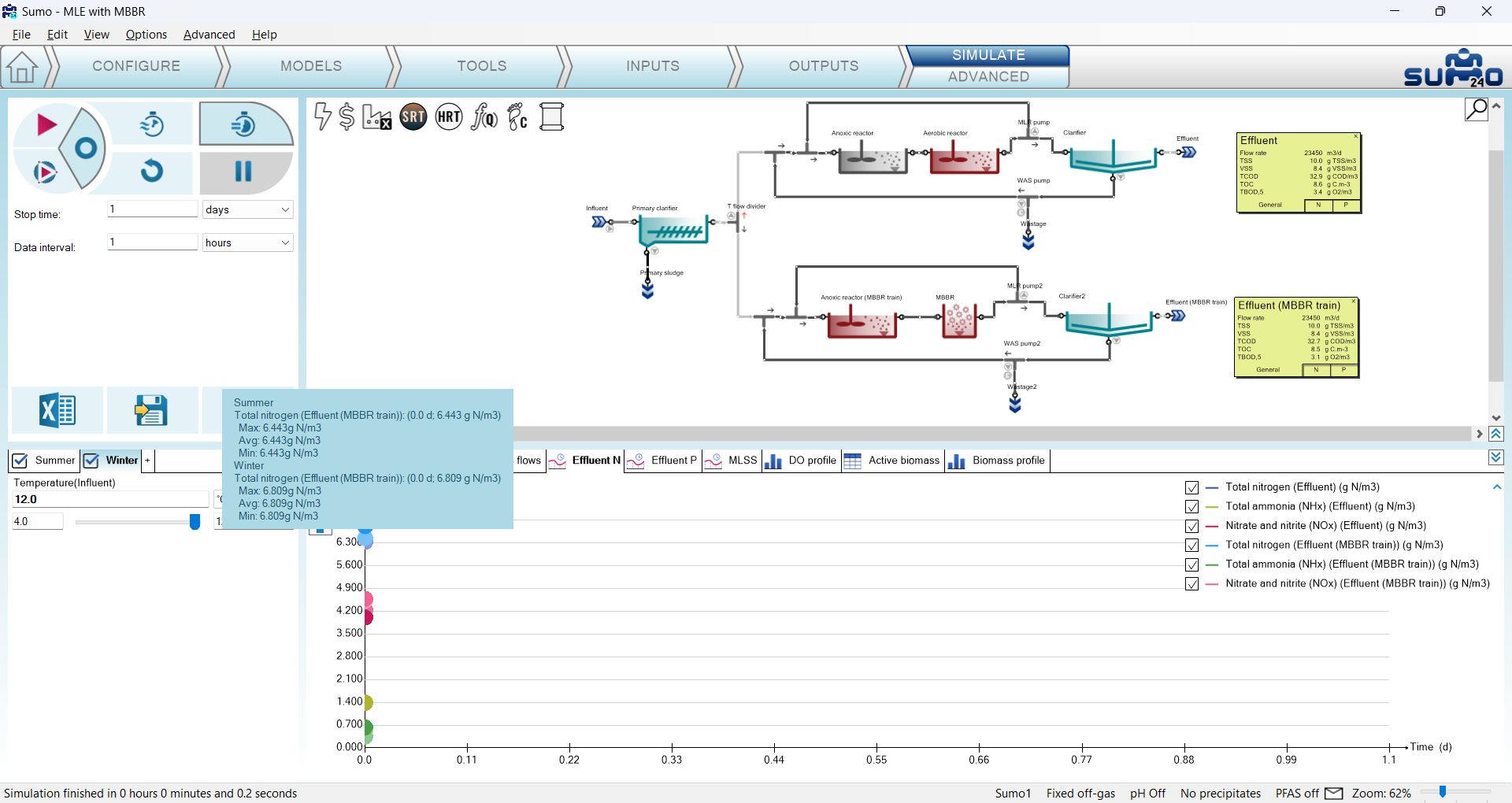This screenshot has height=803, width=1512.
Task: Open the Biomass profile tab
Action: click(x=997, y=461)
